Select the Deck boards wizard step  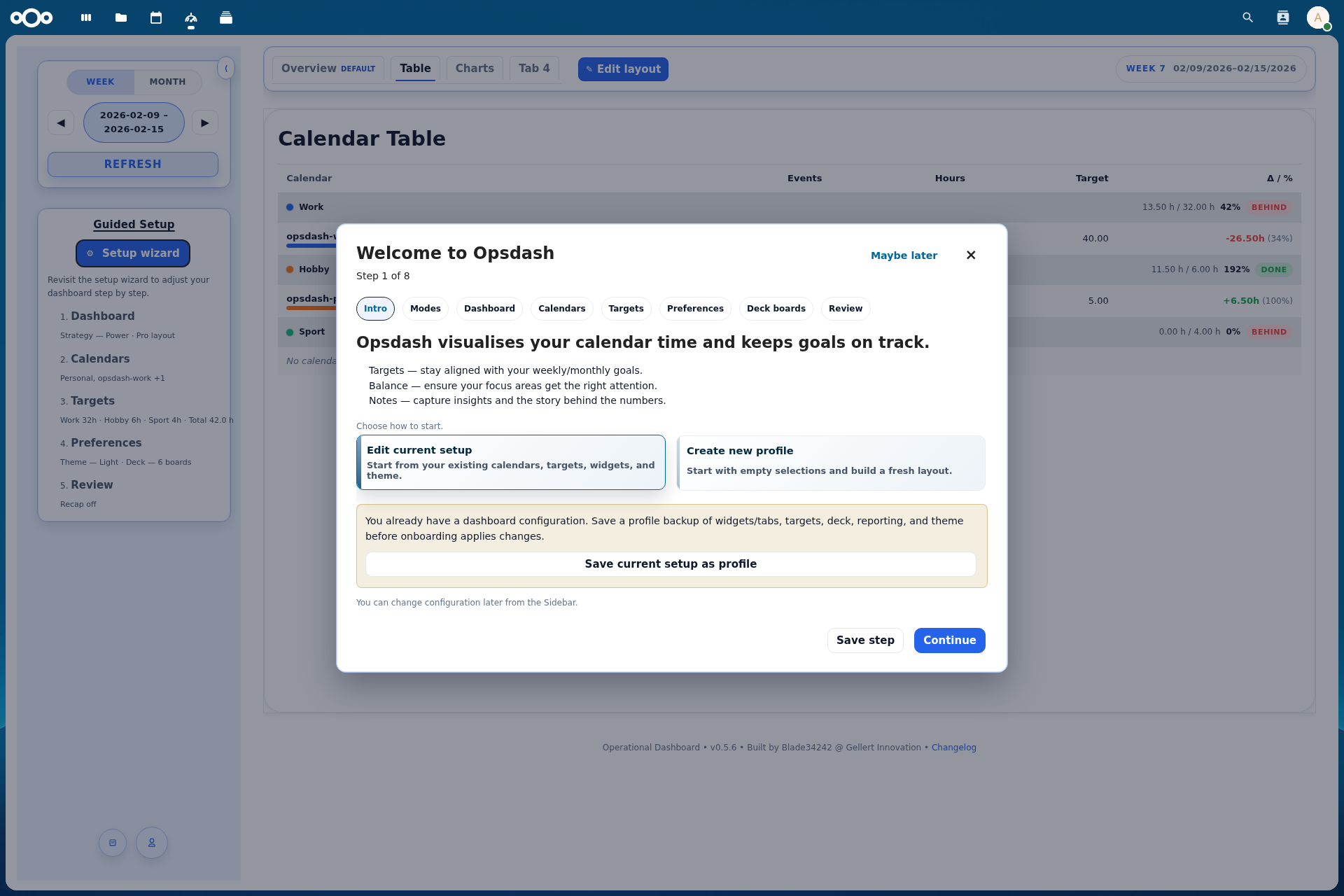[x=776, y=309]
